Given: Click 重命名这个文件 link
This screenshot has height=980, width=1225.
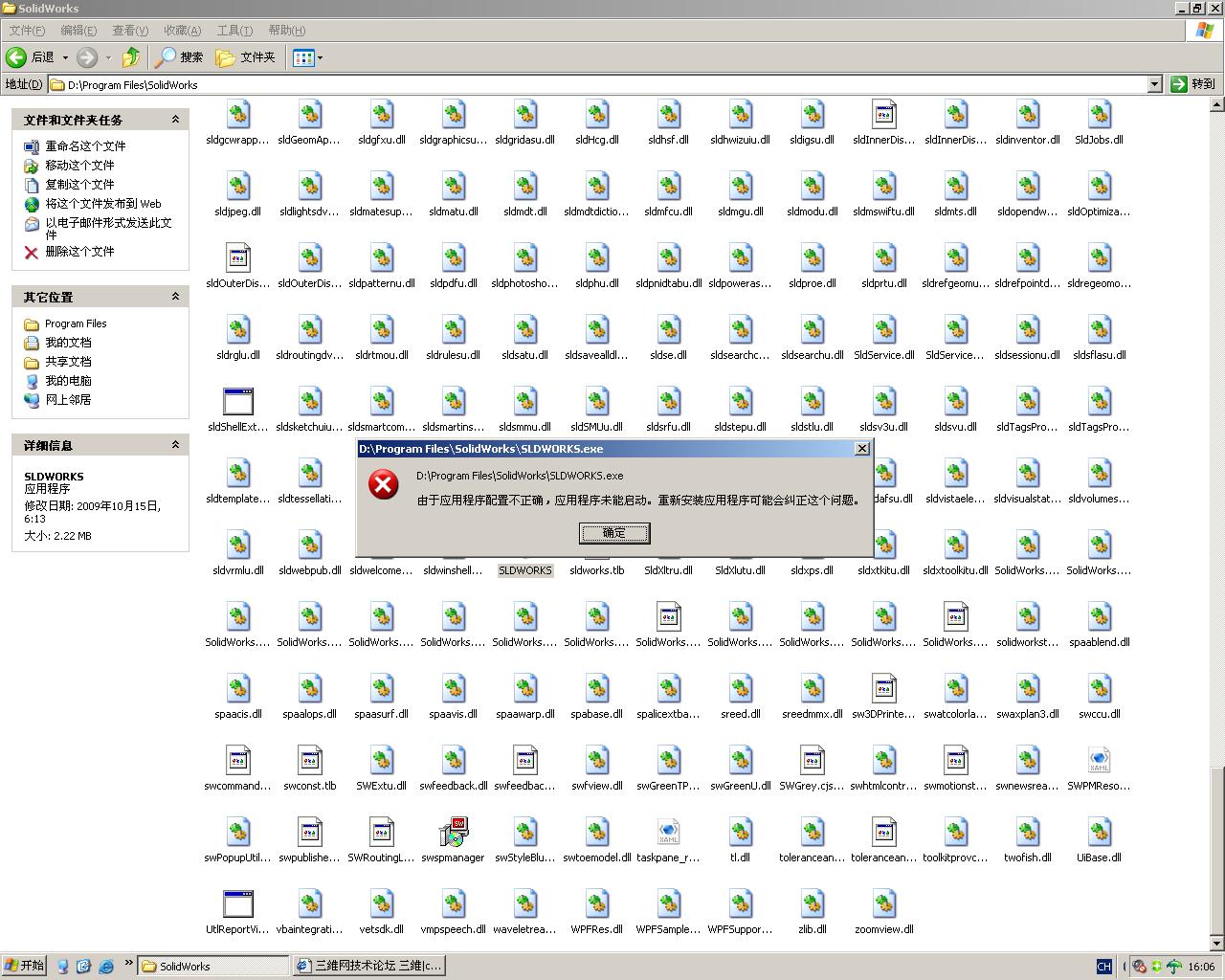Looking at the screenshot, I should click(85, 146).
